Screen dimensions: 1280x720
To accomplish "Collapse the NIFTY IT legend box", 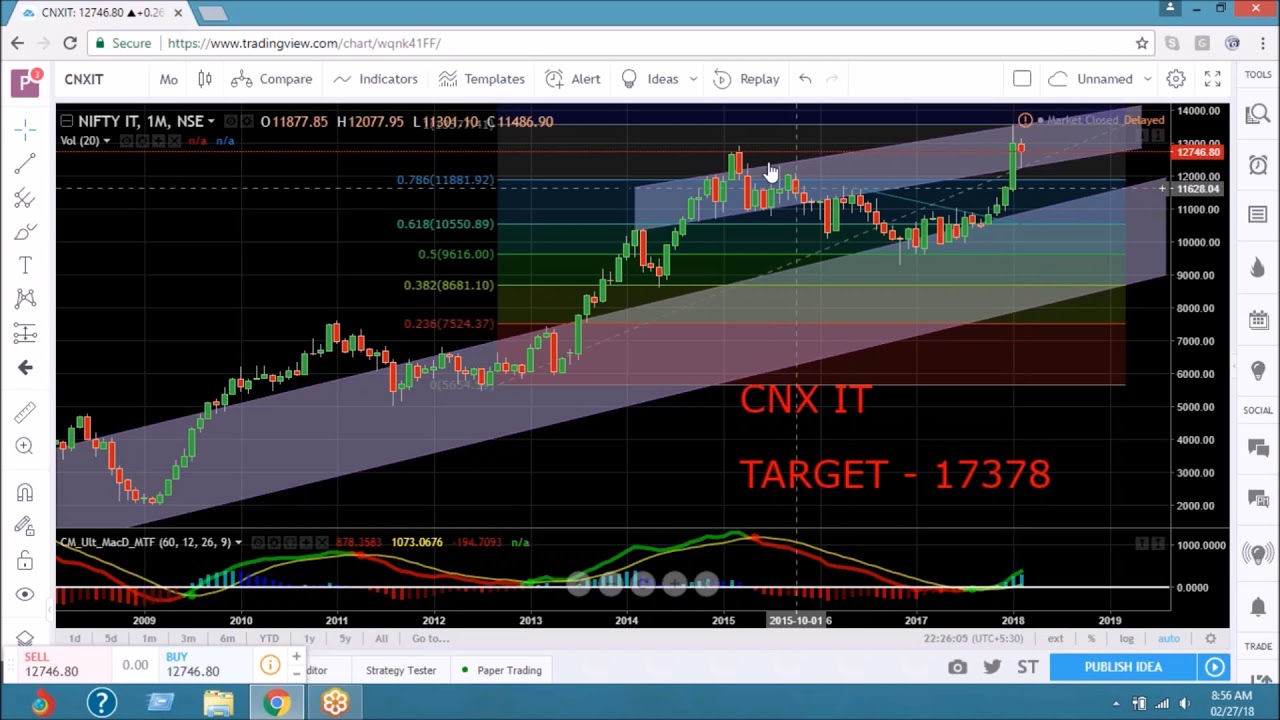I will (66, 122).
